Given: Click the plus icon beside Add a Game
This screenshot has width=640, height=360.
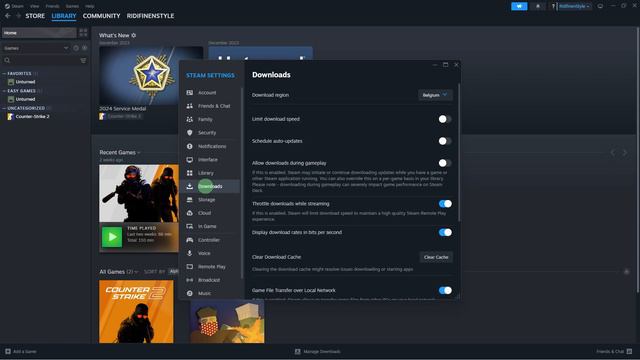Looking at the screenshot, I should 8,351.
